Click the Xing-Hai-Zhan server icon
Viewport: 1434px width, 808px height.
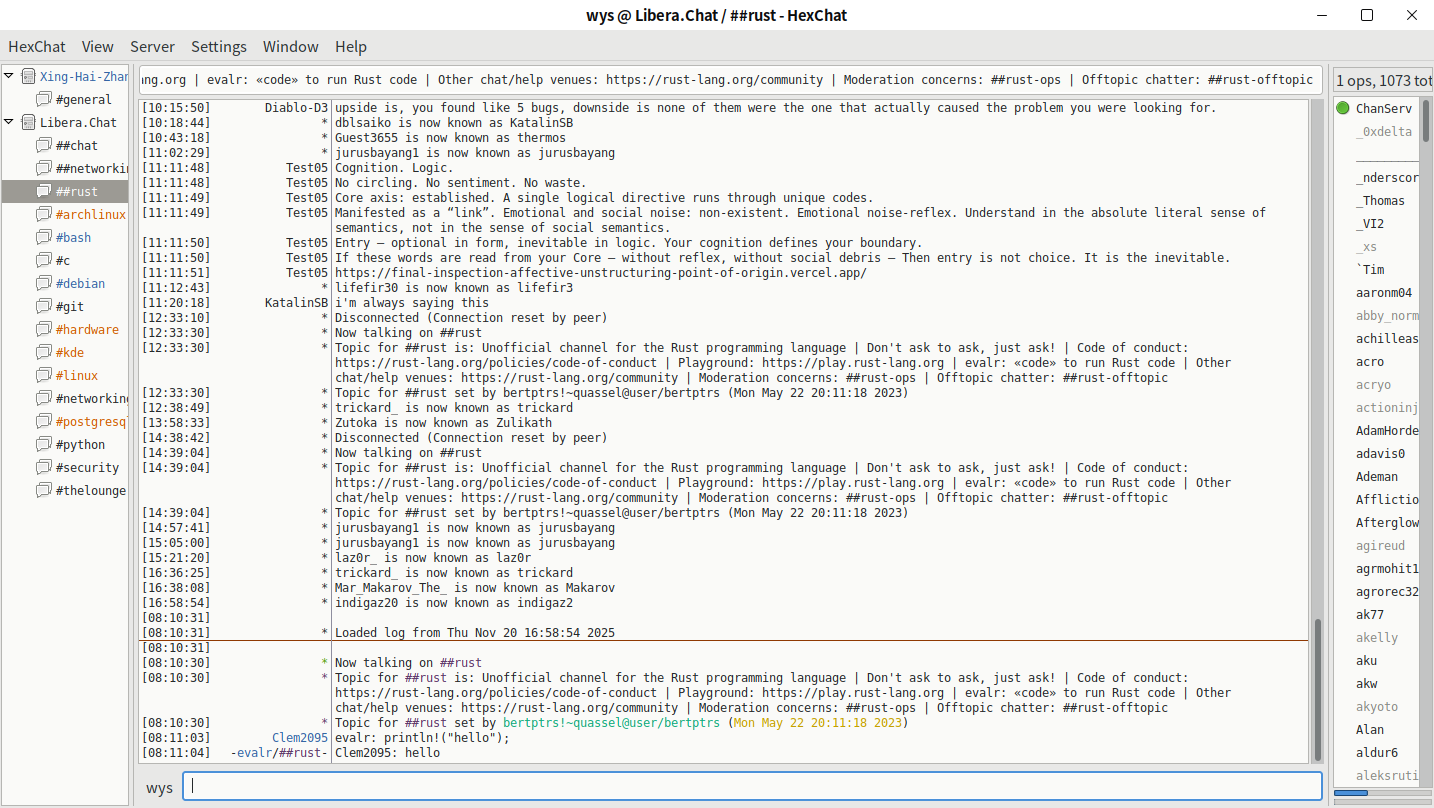[x=28, y=76]
